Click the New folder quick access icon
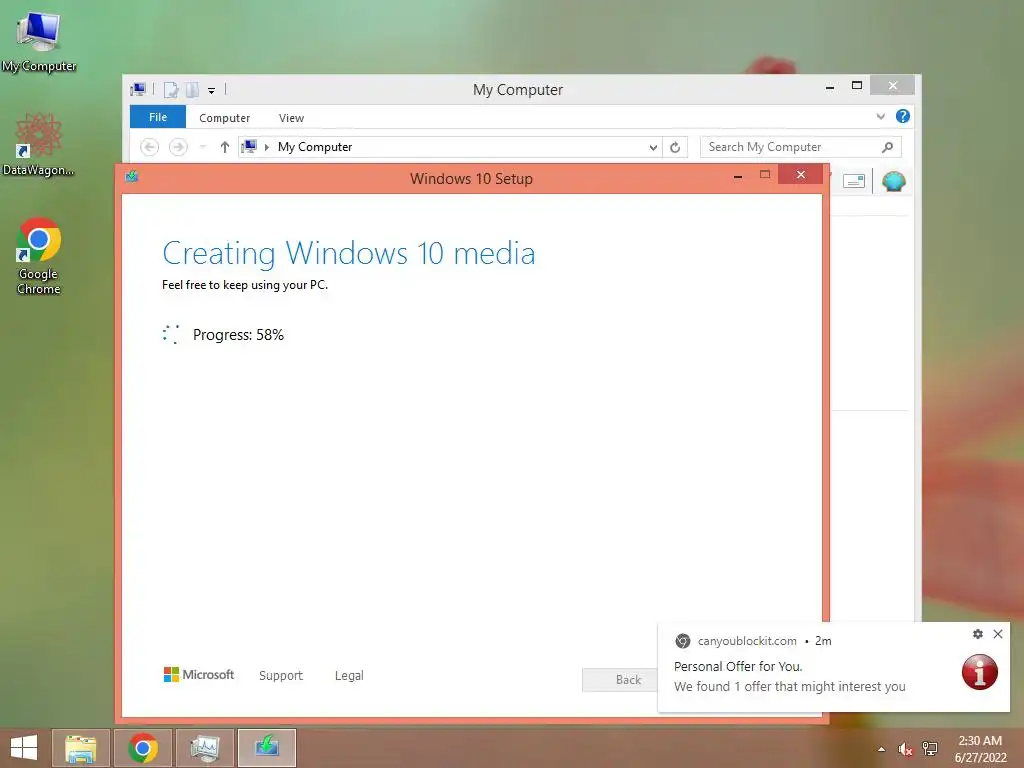Image resolution: width=1024 pixels, height=768 pixels. [192, 89]
